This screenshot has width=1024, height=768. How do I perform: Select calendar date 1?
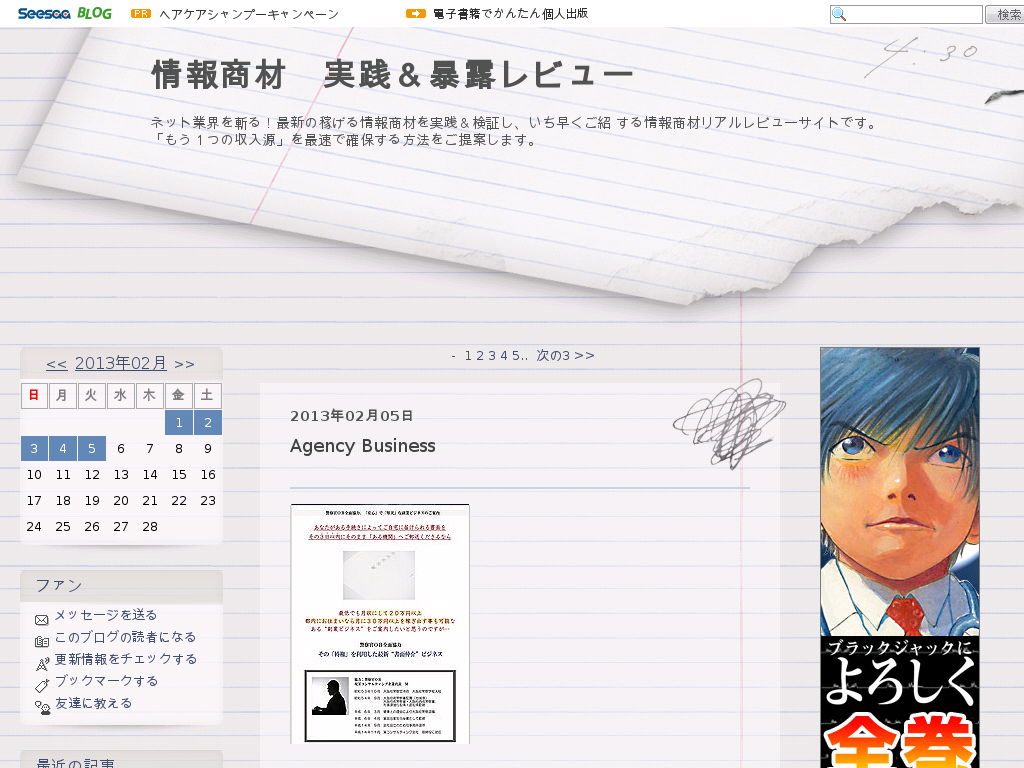point(179,423)
